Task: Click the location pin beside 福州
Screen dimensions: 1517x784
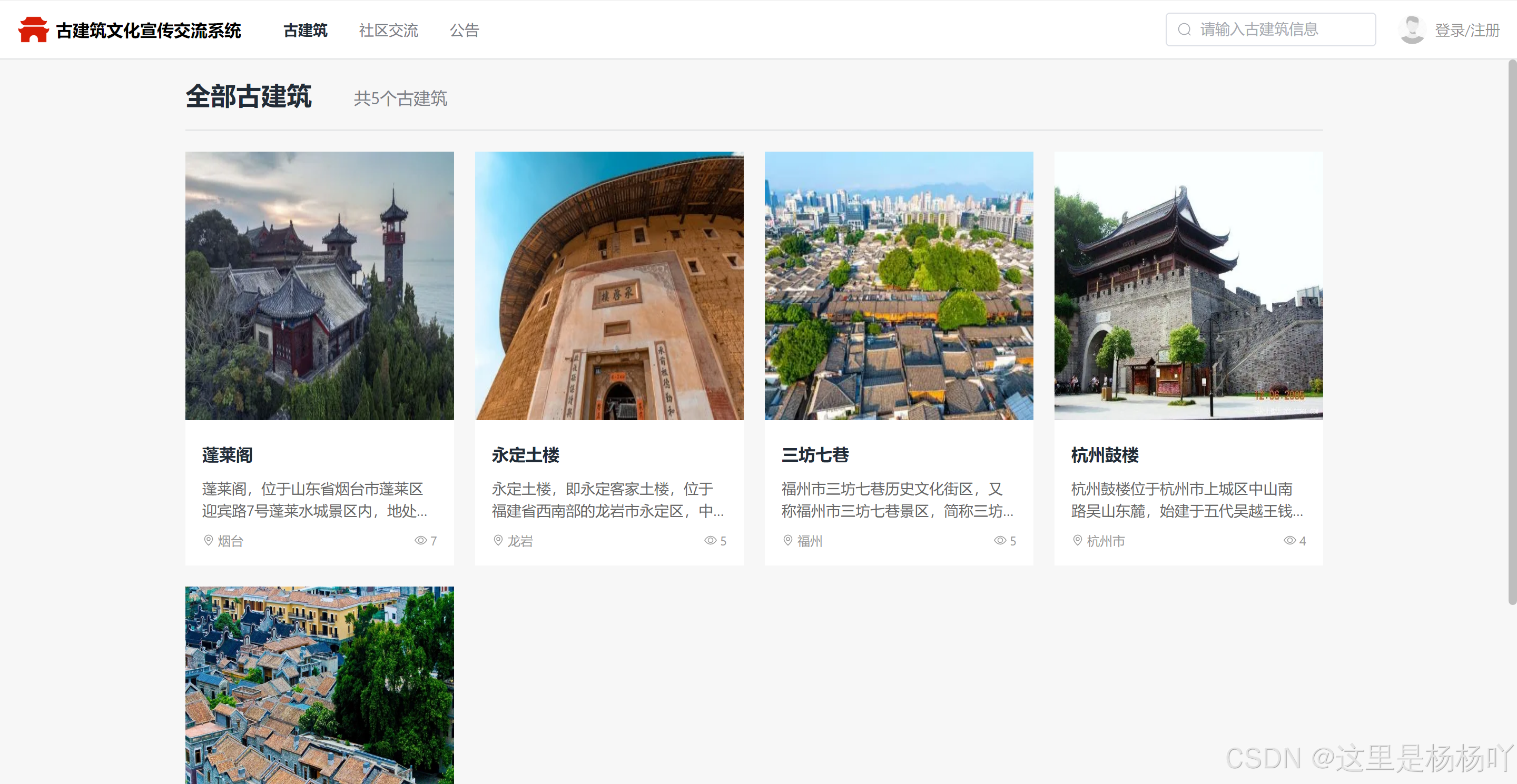Action: coord(787,540)
